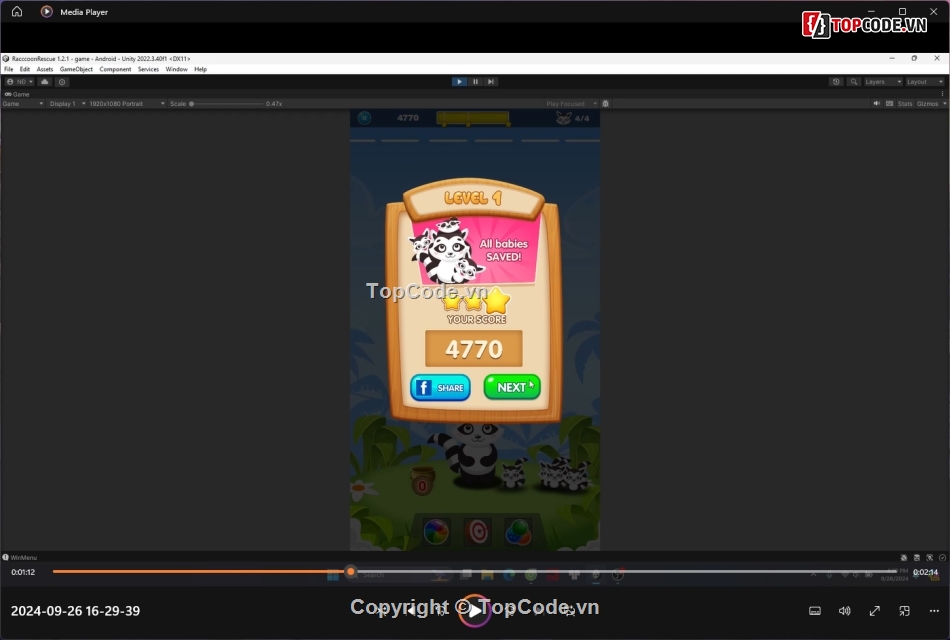The height and width of the screenshot is (640, 950).
Task: Open Unity Services menu
Action: tap(148, 69)
